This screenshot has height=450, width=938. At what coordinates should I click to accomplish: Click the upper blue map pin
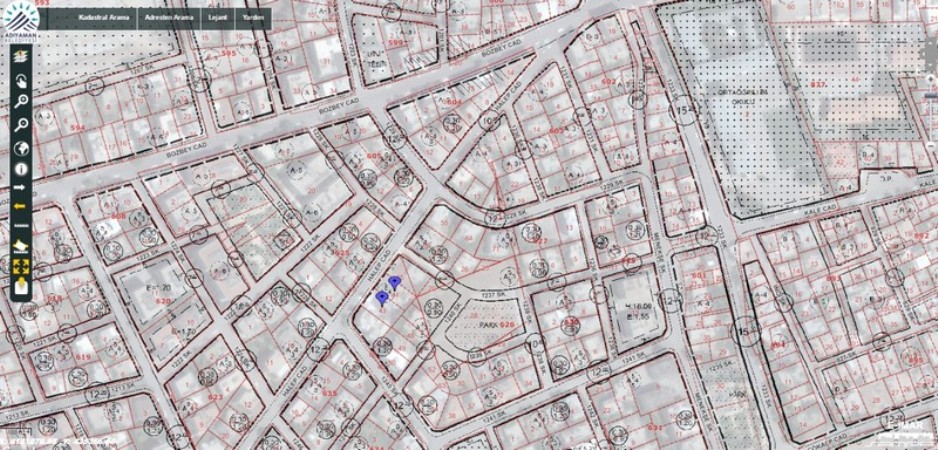(395, 283)
